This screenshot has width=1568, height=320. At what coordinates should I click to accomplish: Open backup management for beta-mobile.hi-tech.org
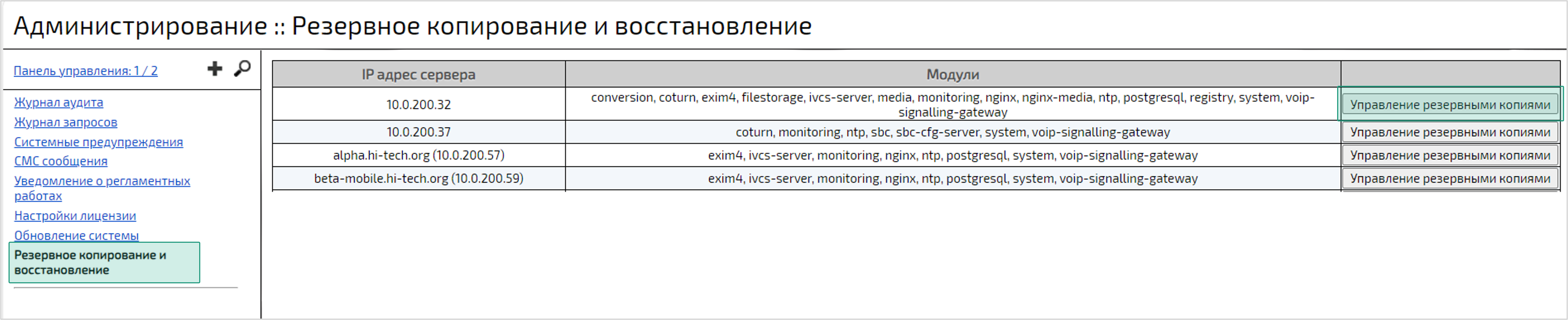coord(1450,179)
